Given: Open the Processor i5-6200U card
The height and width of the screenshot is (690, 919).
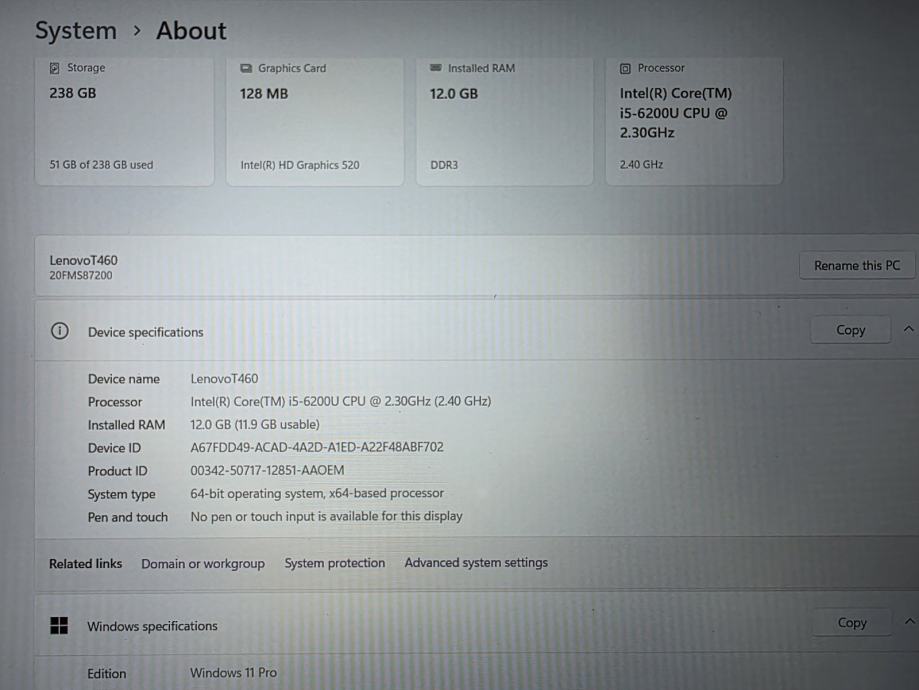Looking at the screenshot, I should coord(694,121).
